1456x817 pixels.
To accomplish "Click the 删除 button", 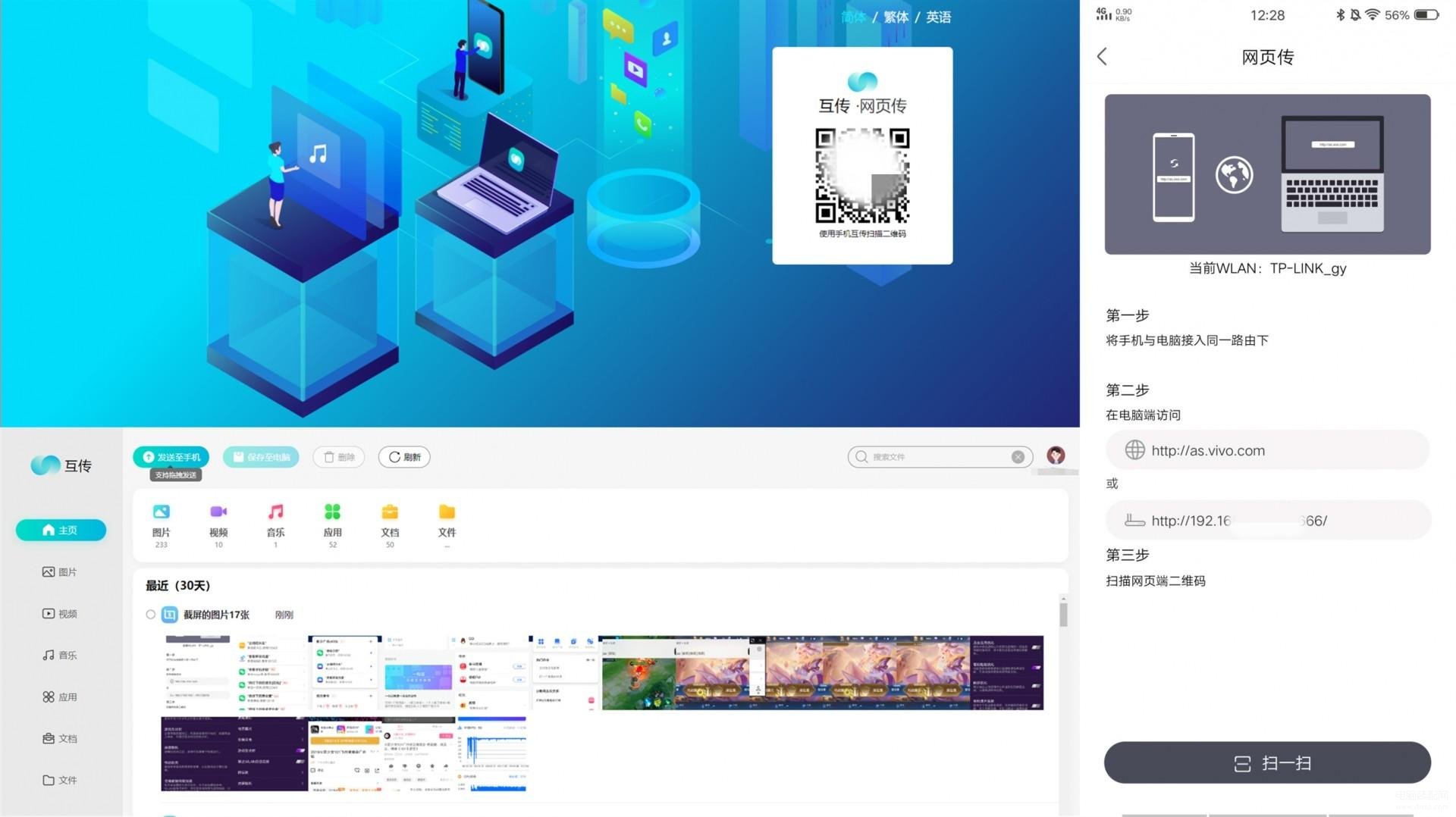I will pyautogui.click(x=339, y=457).
